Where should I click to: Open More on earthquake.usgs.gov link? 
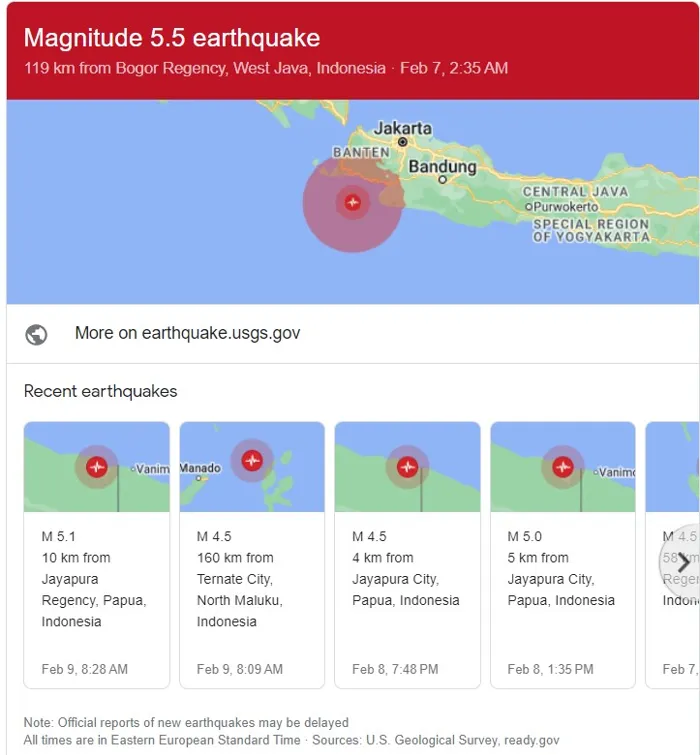187,333
